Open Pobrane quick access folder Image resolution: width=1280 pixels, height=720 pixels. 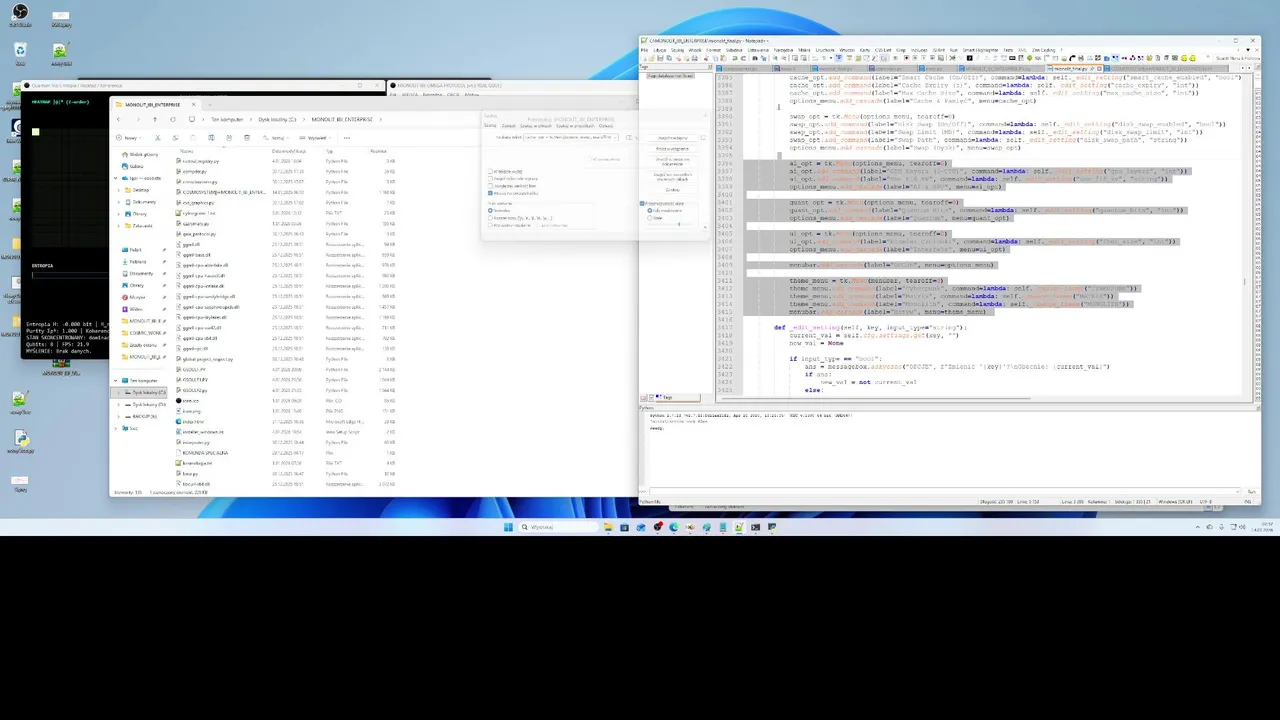133,262
